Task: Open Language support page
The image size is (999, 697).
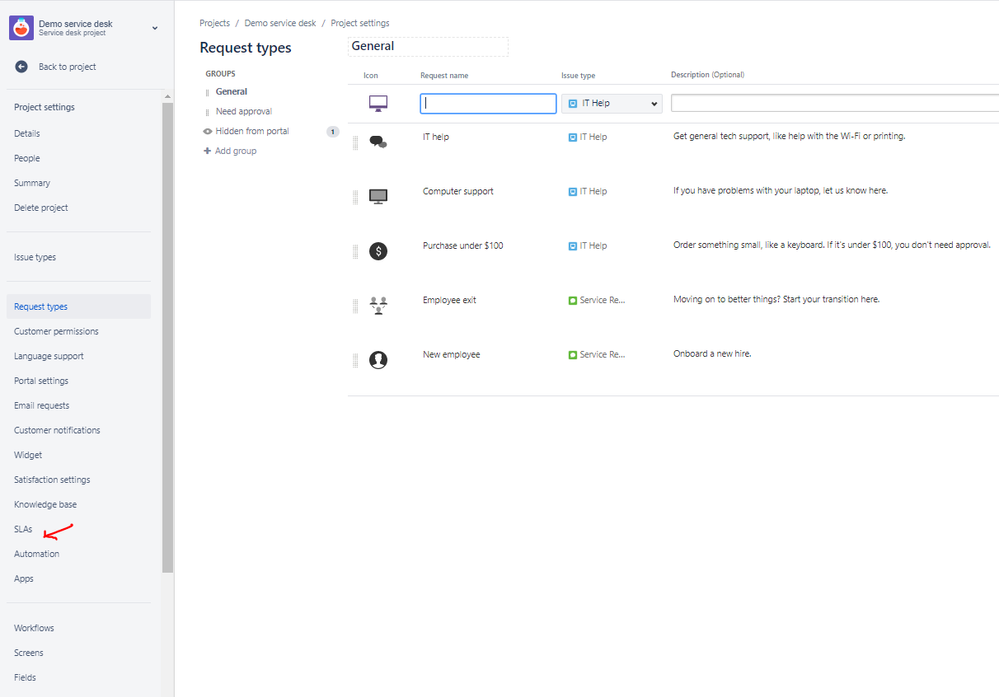Action: 48,356
